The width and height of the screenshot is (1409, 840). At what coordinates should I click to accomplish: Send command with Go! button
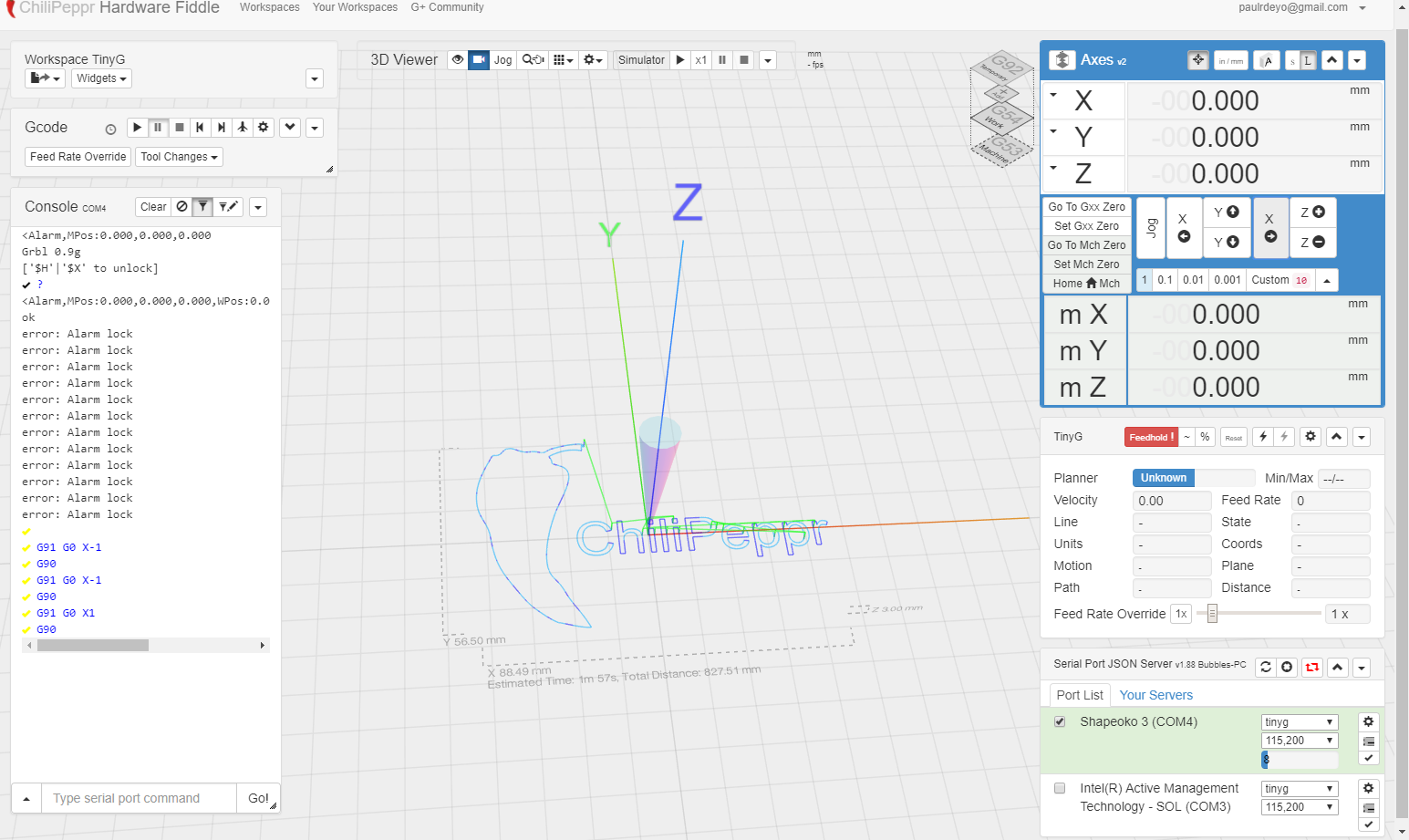[258, 798]
